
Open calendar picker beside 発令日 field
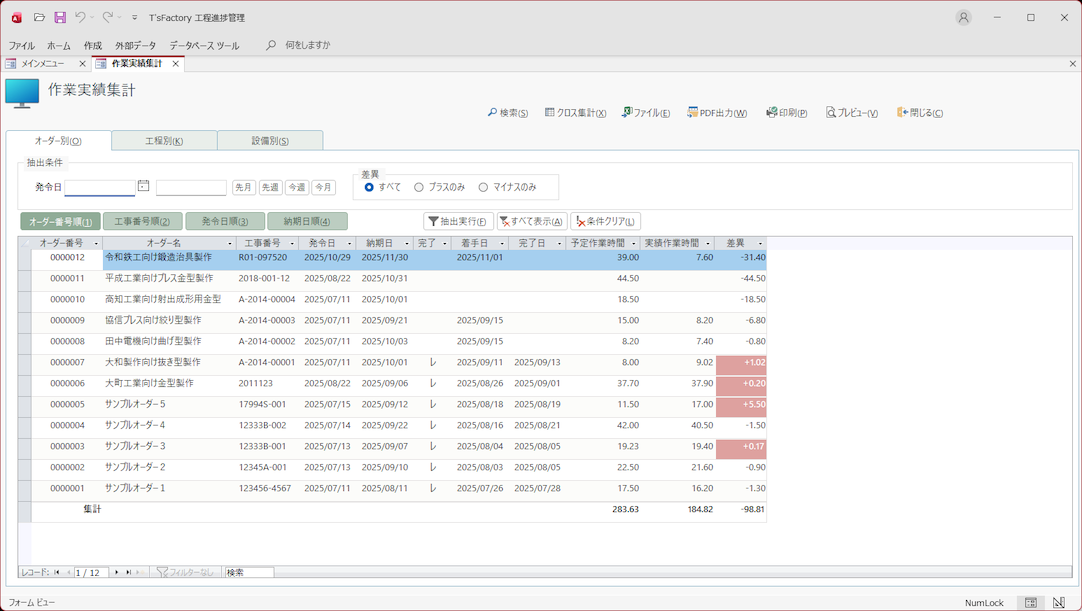pos(144,186)
